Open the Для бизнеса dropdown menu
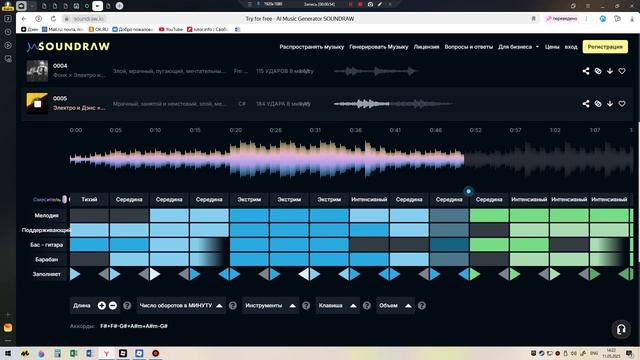The height and width of the screenshot is (360, 640). 518,47
